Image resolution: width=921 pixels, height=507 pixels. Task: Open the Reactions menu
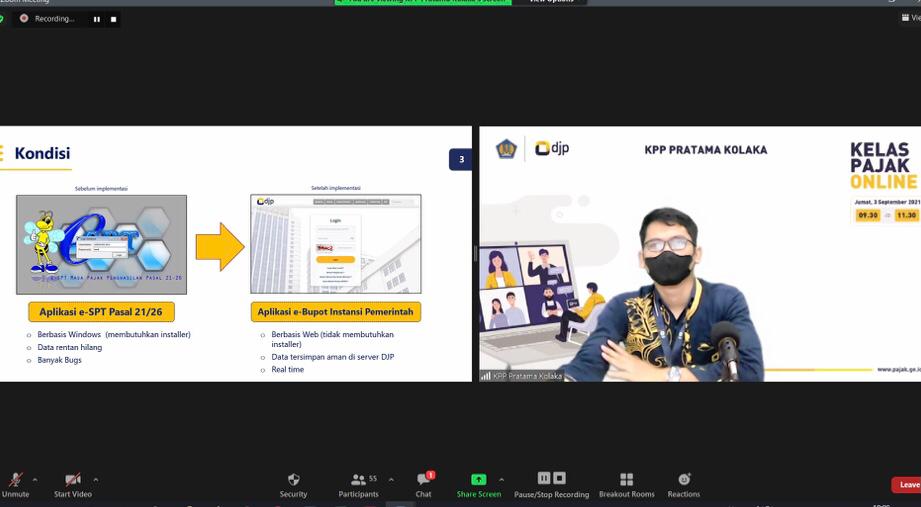684,481
